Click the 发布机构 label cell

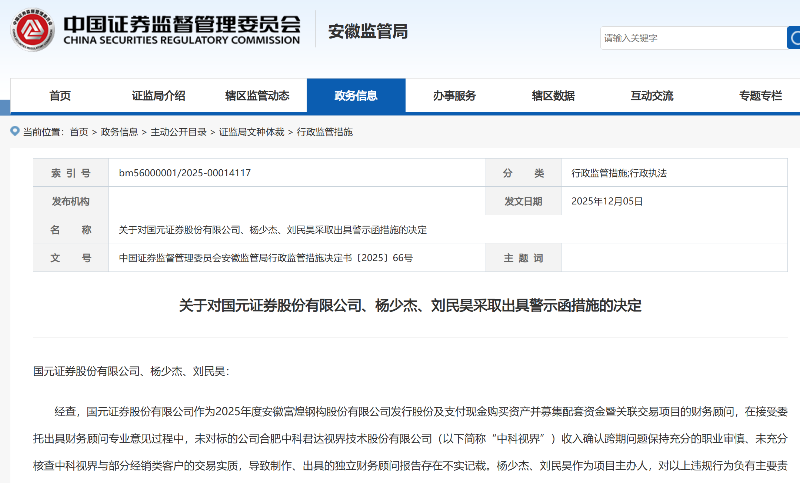click(x=71, y=201)
